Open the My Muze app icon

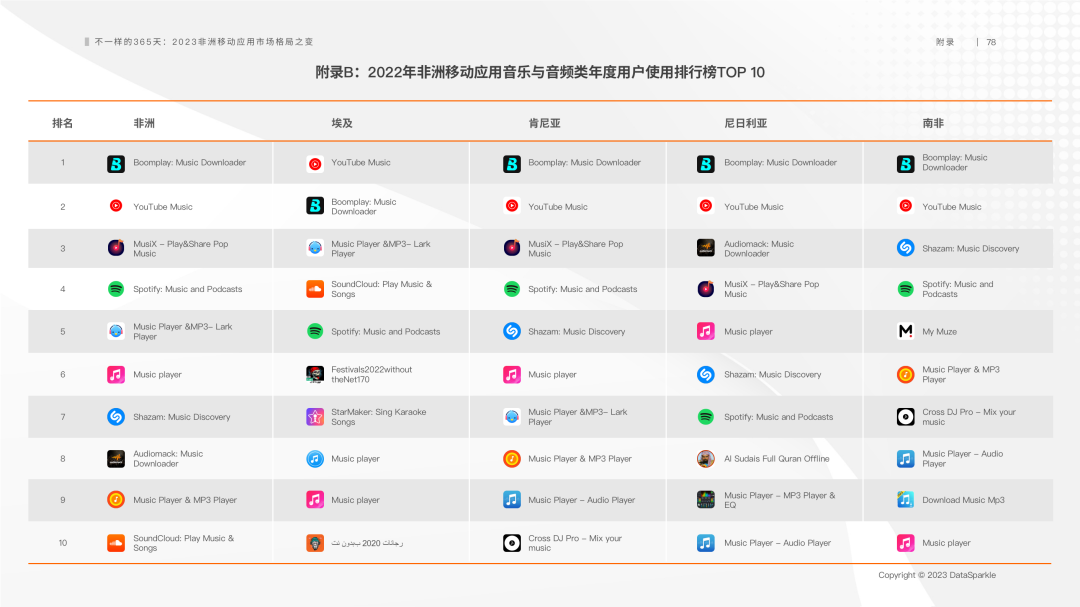(x=906, y=332)
